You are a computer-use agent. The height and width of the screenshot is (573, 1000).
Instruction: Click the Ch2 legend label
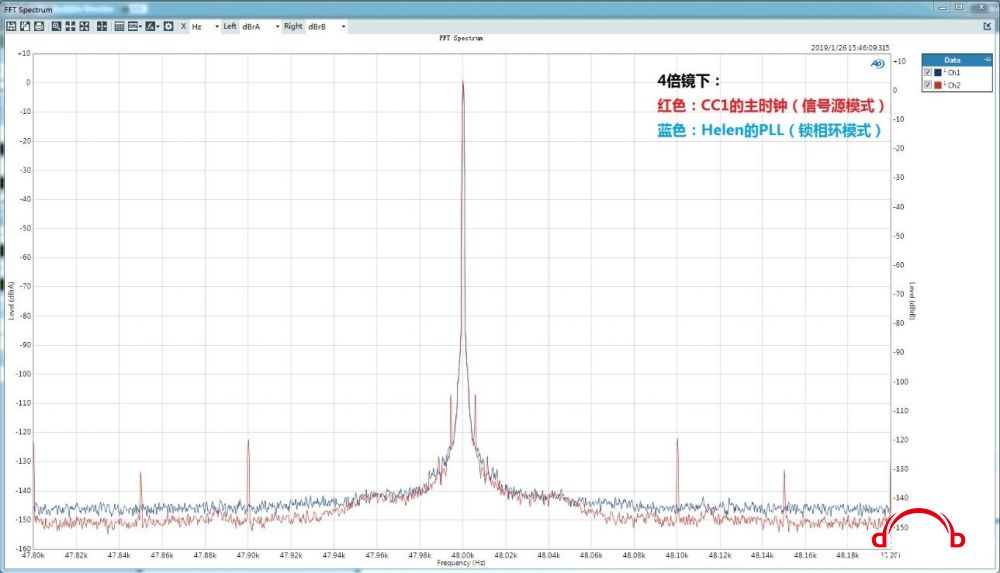coord(953,86)
